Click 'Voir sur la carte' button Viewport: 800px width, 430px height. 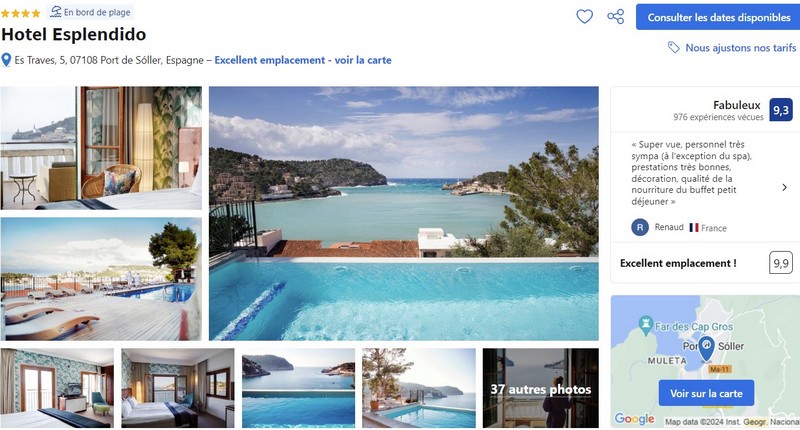click(x=706, y=393)
